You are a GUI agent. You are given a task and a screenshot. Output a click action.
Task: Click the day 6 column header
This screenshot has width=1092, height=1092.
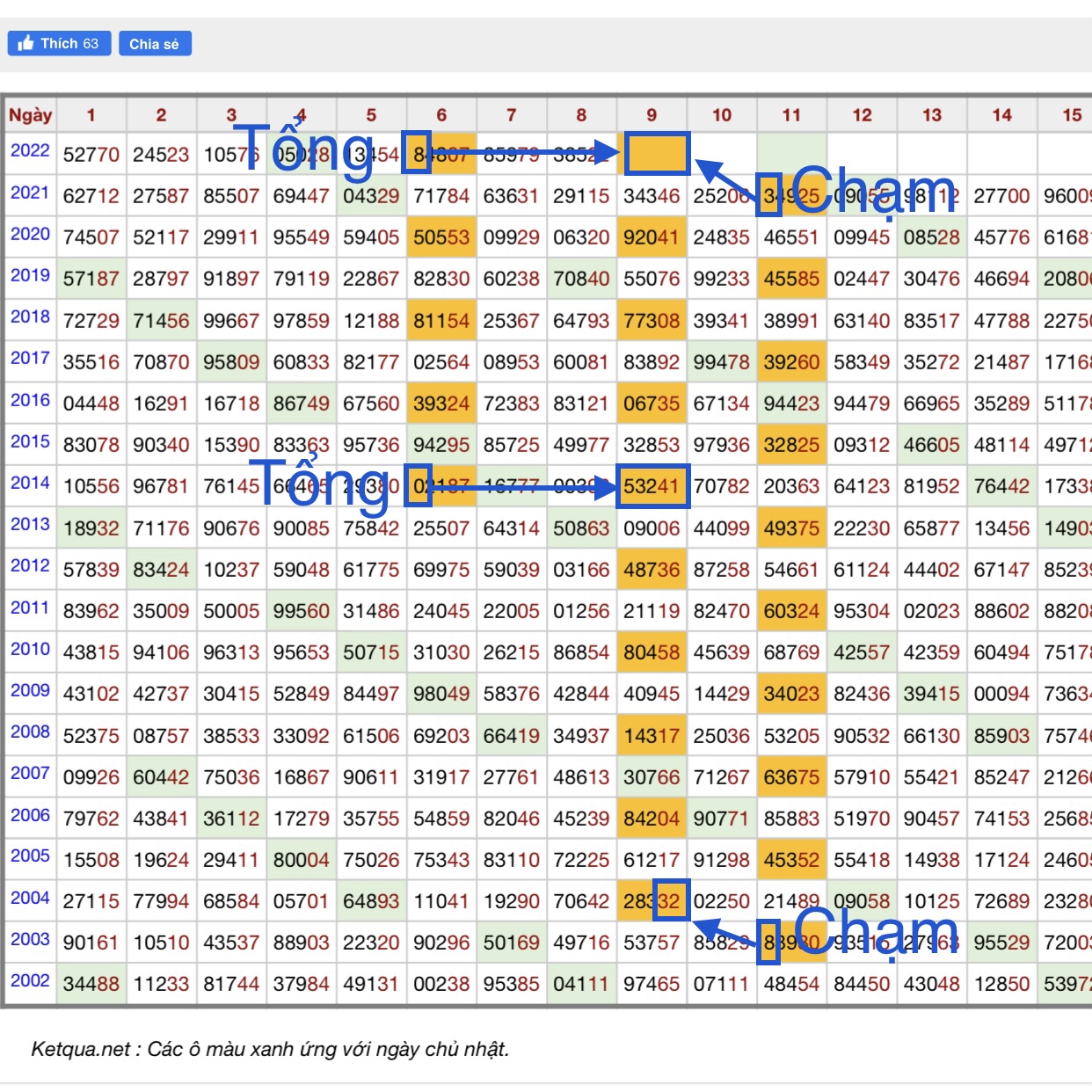click(441, 115)
